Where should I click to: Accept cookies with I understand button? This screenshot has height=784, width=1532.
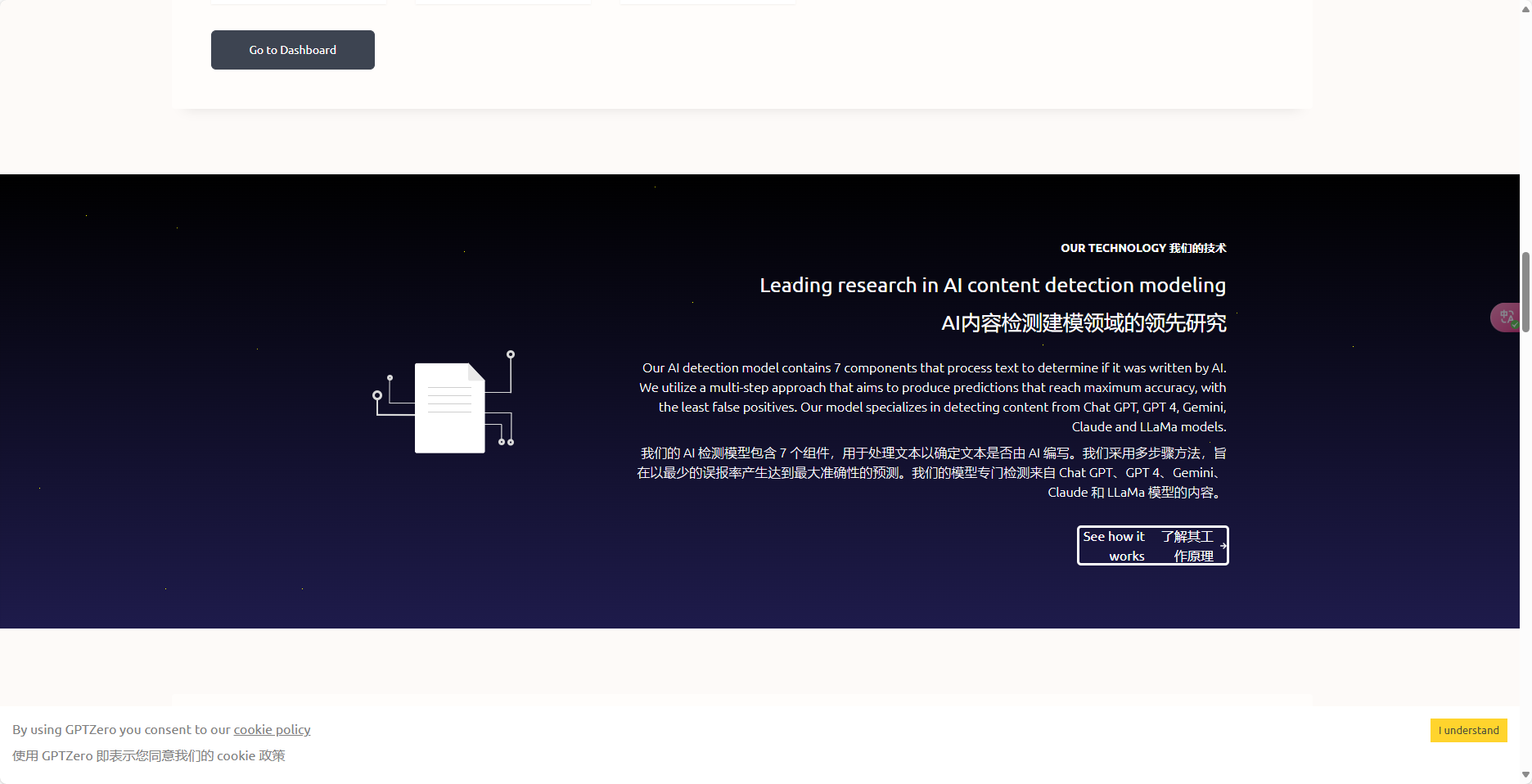(x=1468, y=730)
